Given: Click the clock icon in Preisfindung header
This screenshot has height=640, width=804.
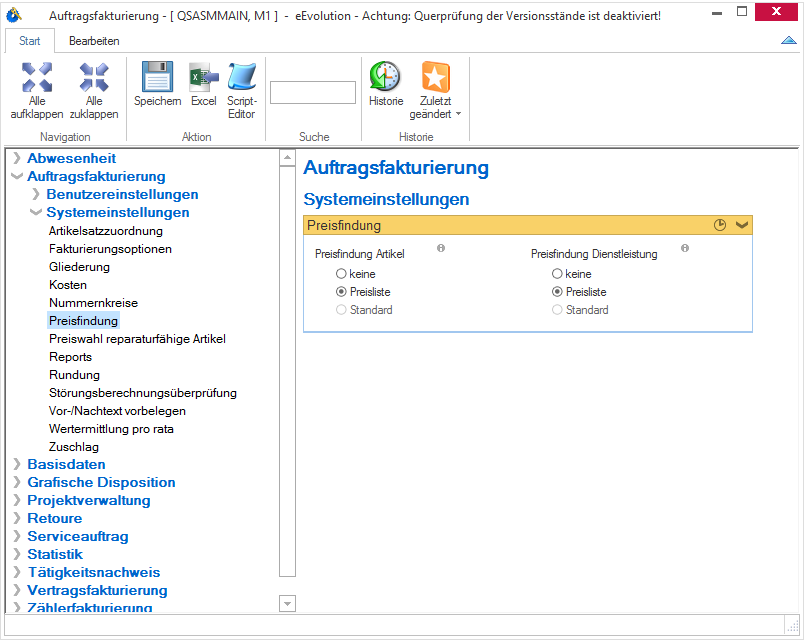Looking at the screenshot, I should 720,225.
